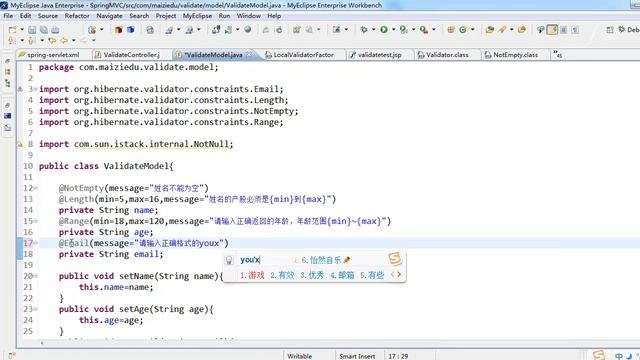Switch to spring-servlet.xml tab

coord(49,55)
